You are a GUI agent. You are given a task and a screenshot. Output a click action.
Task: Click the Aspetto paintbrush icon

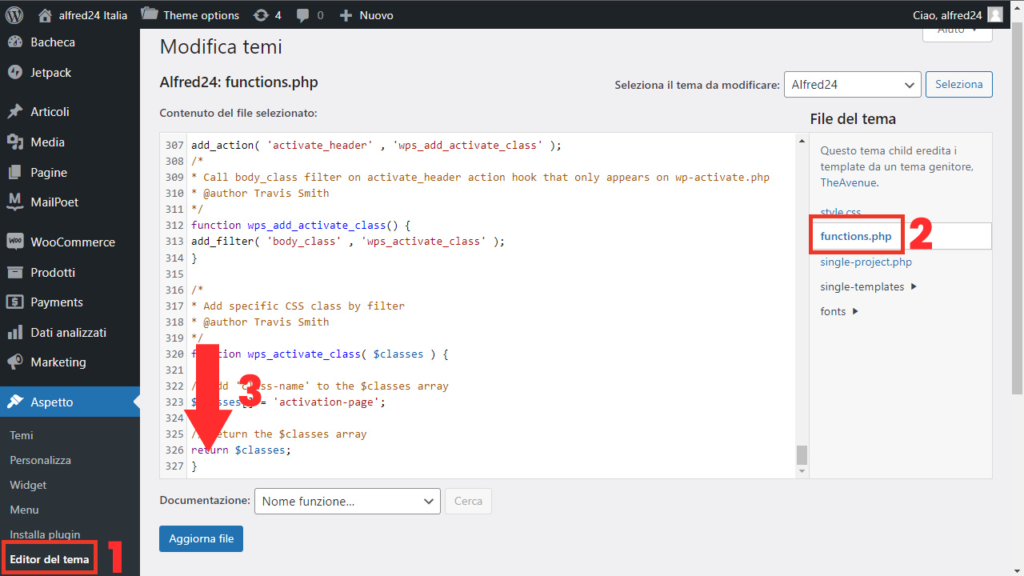pos(14,402)
